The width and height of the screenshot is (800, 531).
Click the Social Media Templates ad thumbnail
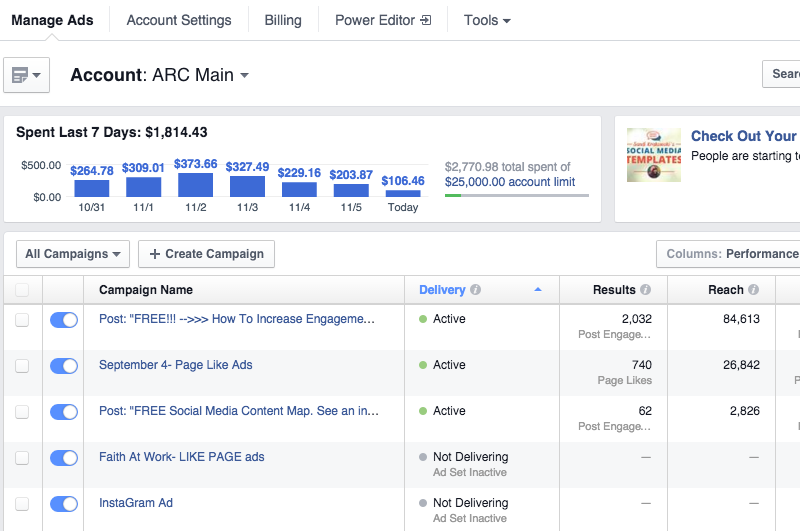(654, 155)
